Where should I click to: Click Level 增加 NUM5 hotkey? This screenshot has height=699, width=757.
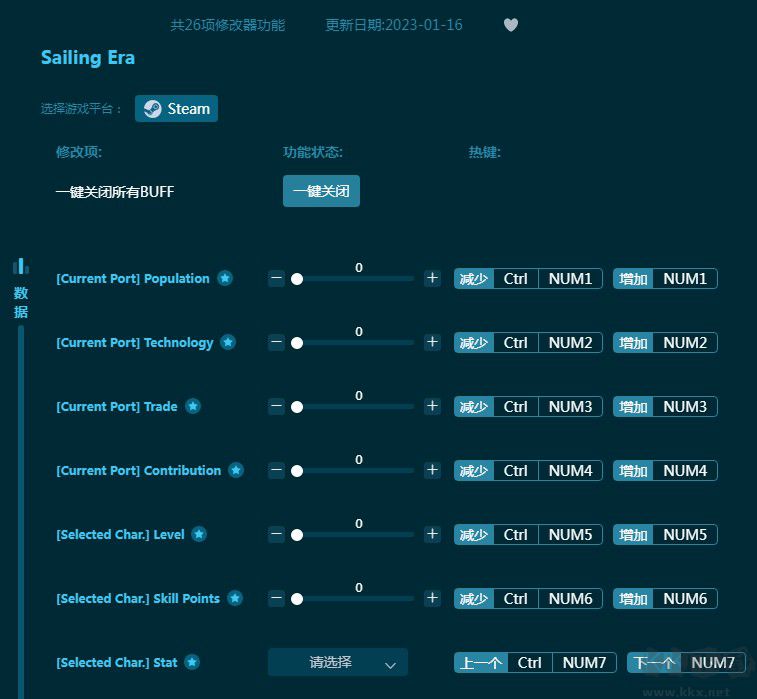665,534
